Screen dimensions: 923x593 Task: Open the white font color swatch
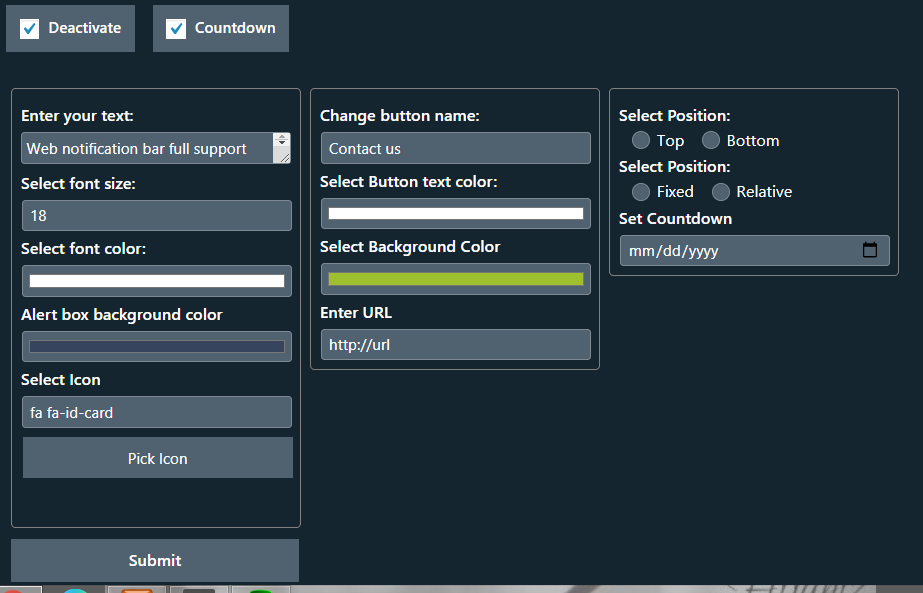(x=157, y=281)
